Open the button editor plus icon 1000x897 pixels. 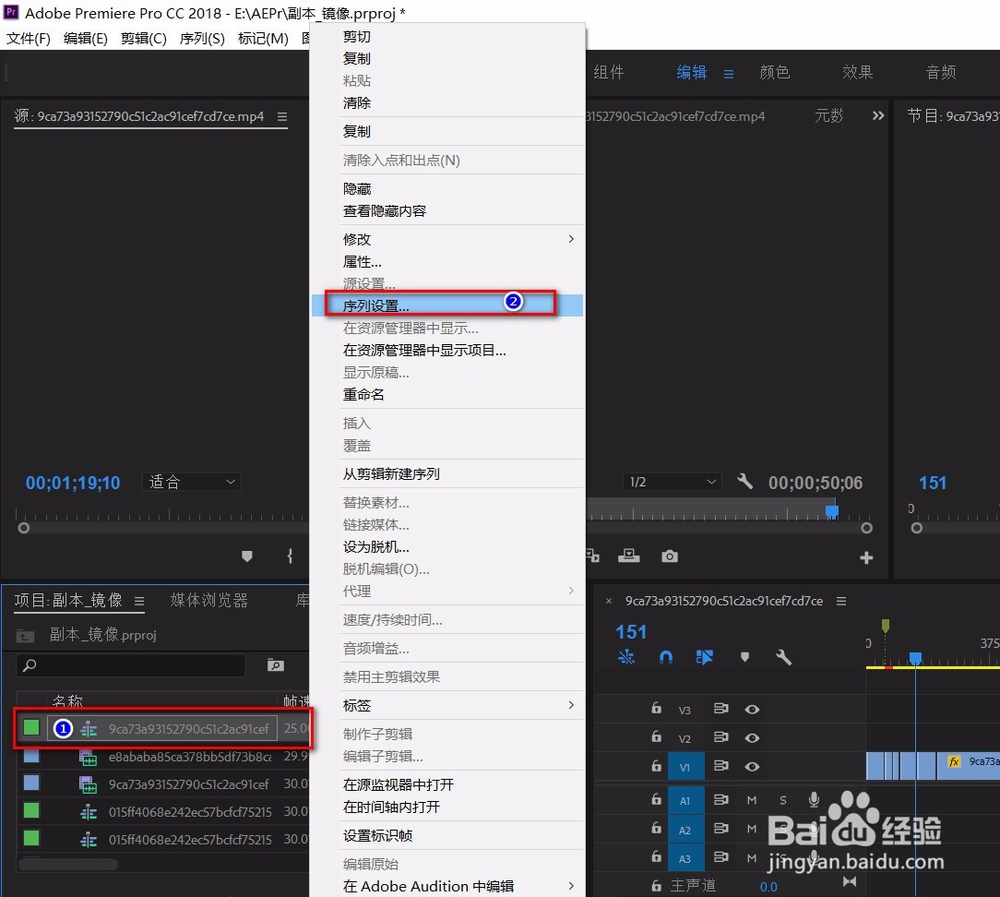click(x=866, y=558)
